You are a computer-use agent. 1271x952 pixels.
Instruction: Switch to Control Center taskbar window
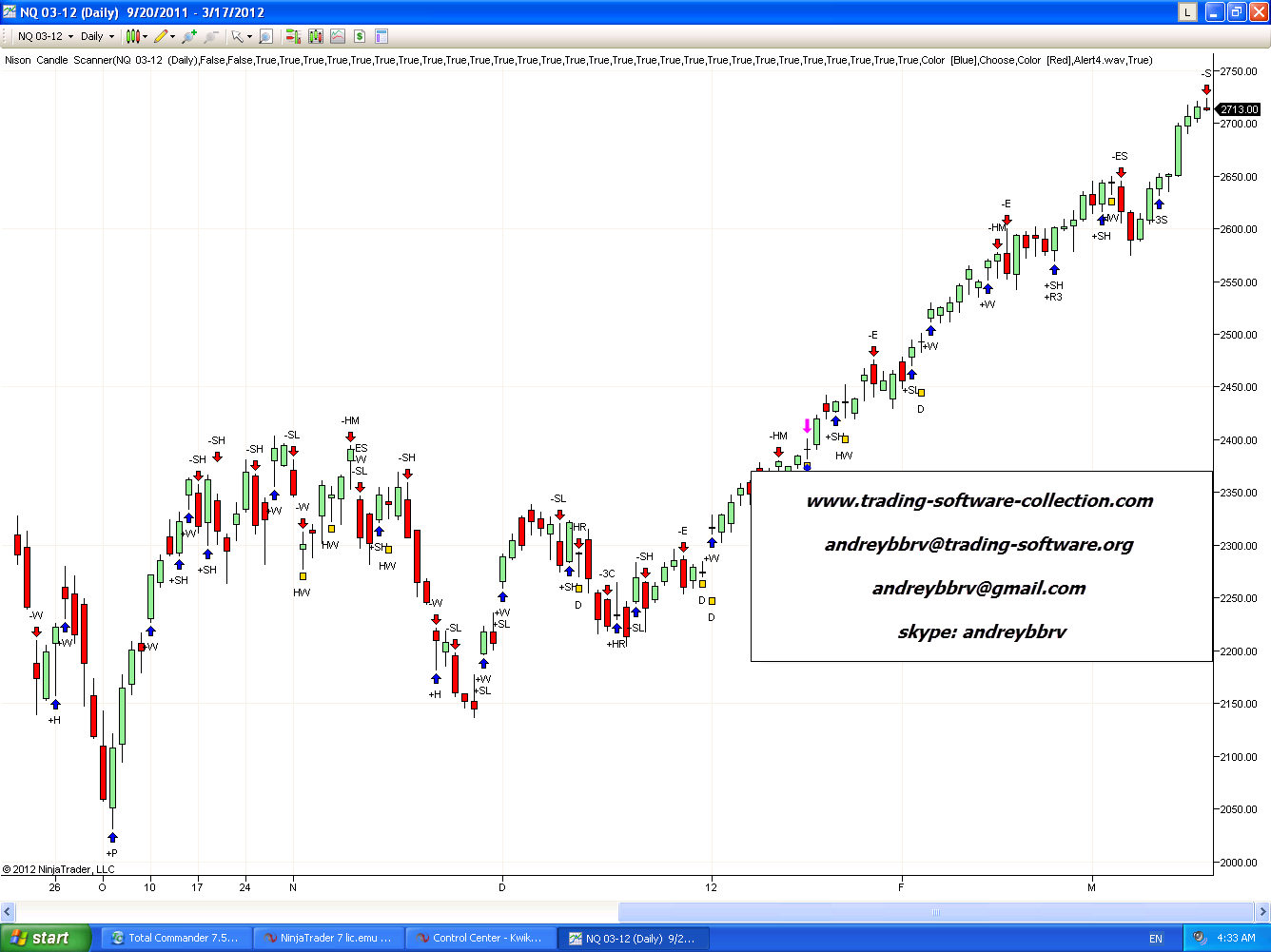[x=479, y=938]
